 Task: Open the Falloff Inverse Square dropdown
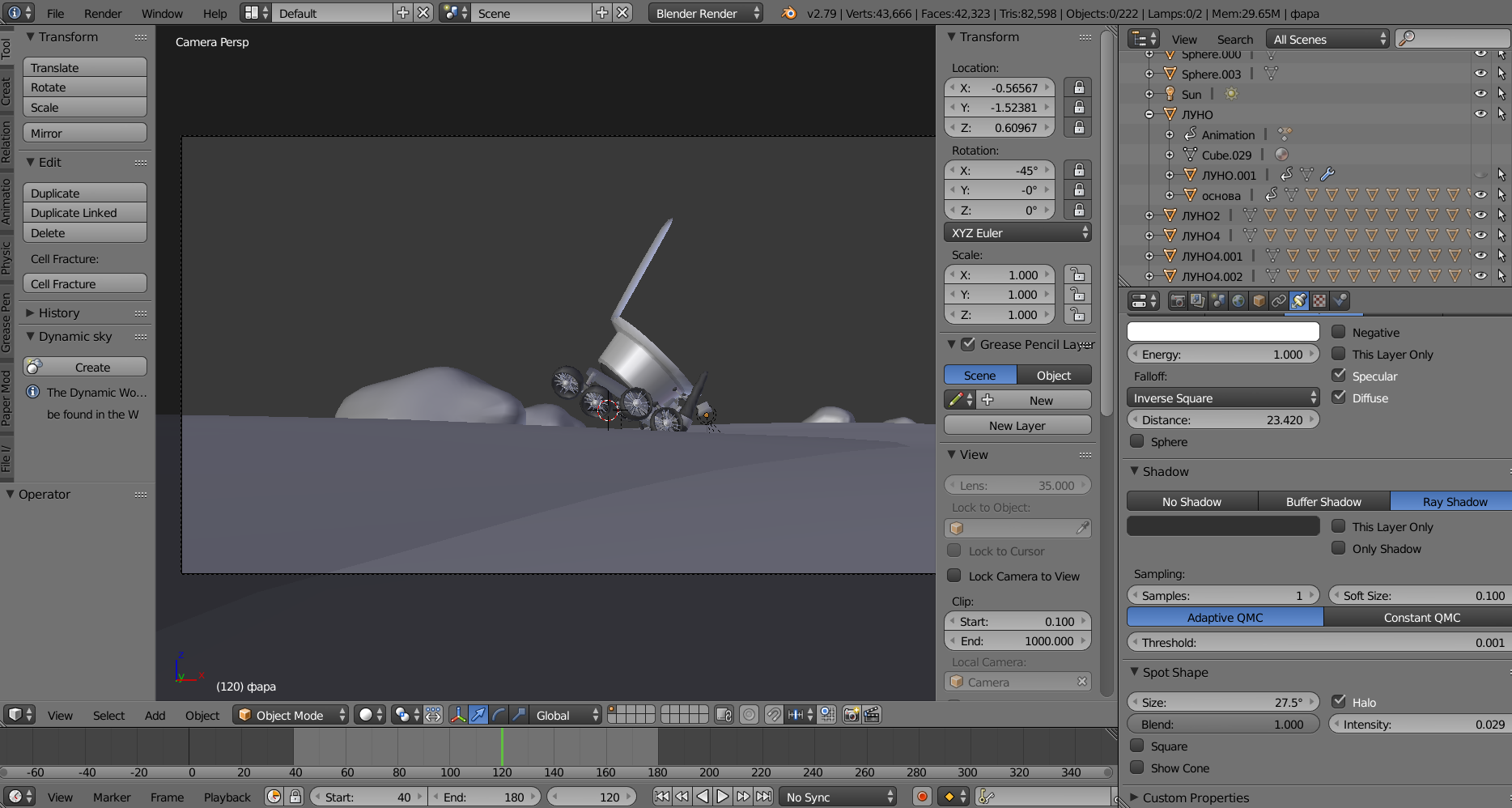tap(1223, 398)
